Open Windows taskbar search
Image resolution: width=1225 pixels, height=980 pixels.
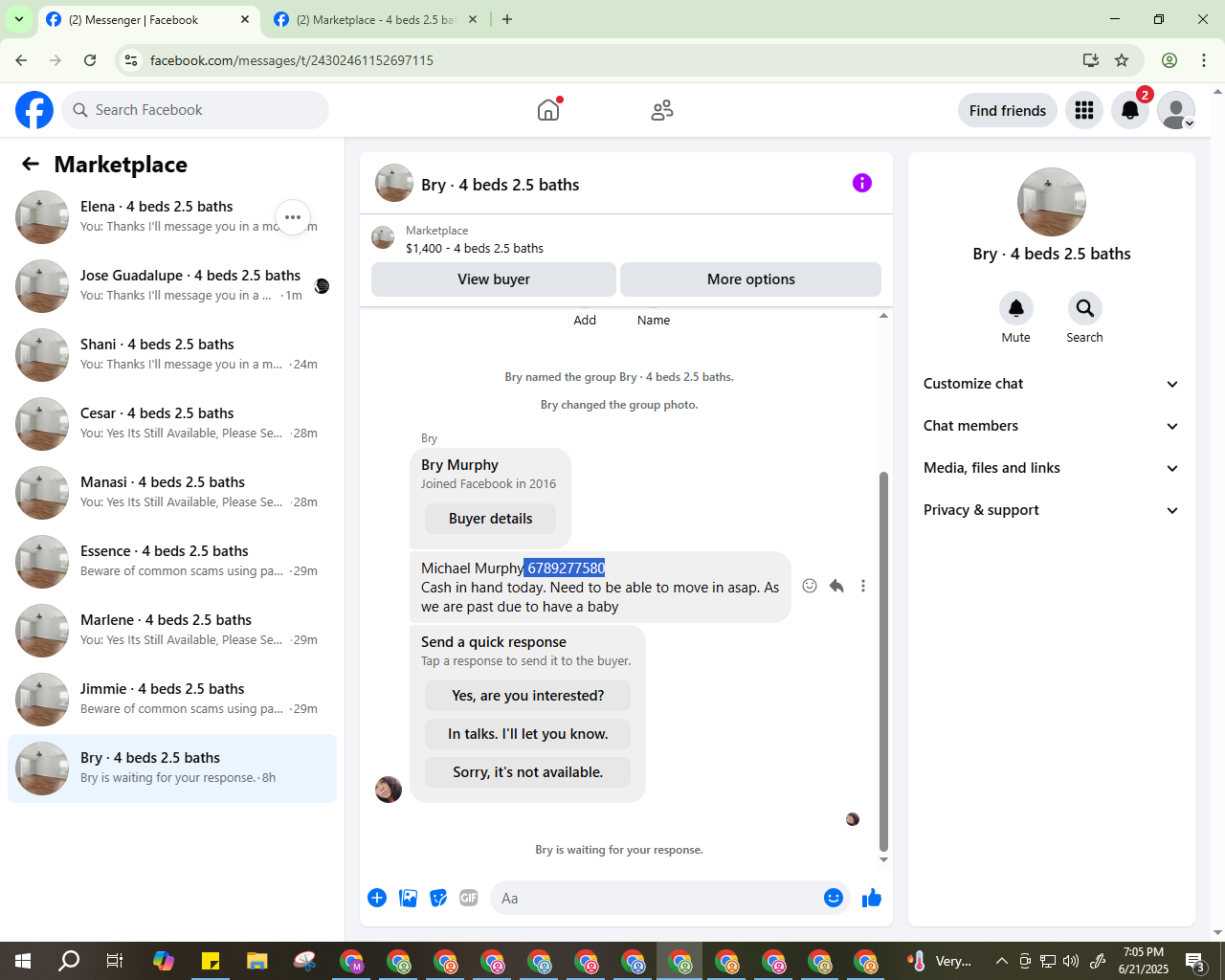pyautogui.click(x=69, y=961)
